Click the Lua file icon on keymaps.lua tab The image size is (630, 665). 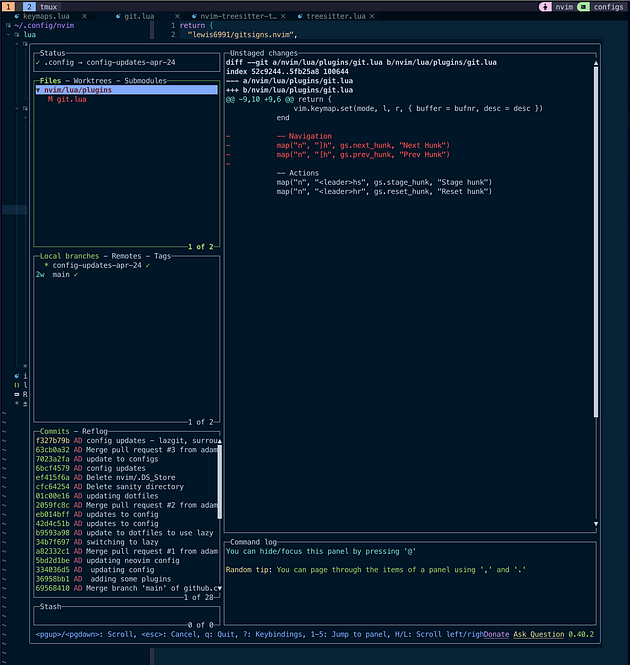[x=17, y=16]
